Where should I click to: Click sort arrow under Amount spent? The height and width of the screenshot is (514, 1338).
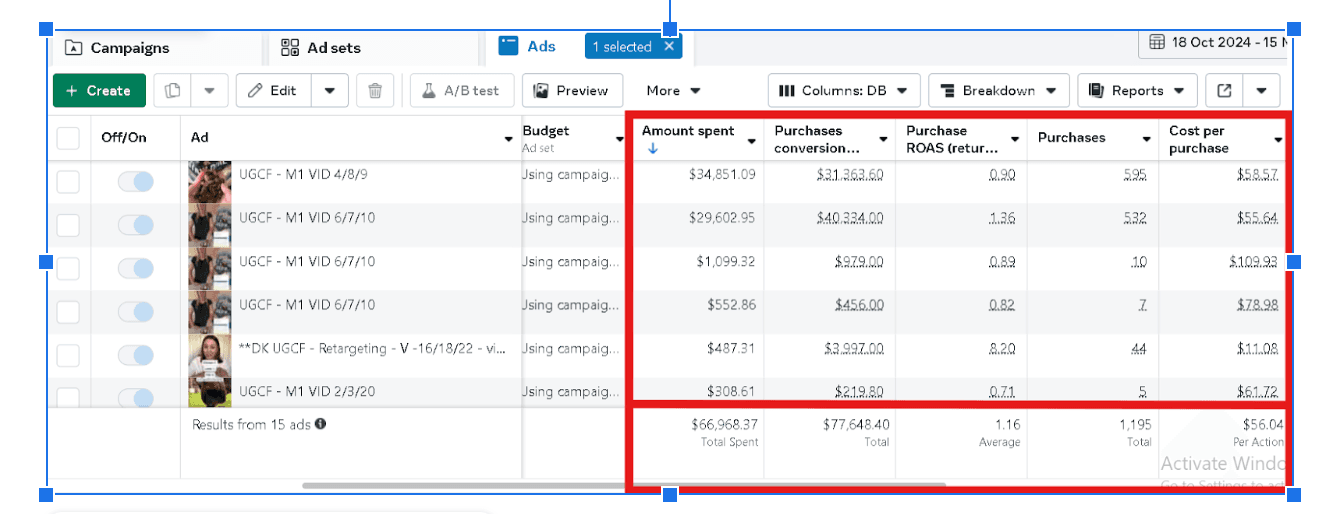coord(651,149)
